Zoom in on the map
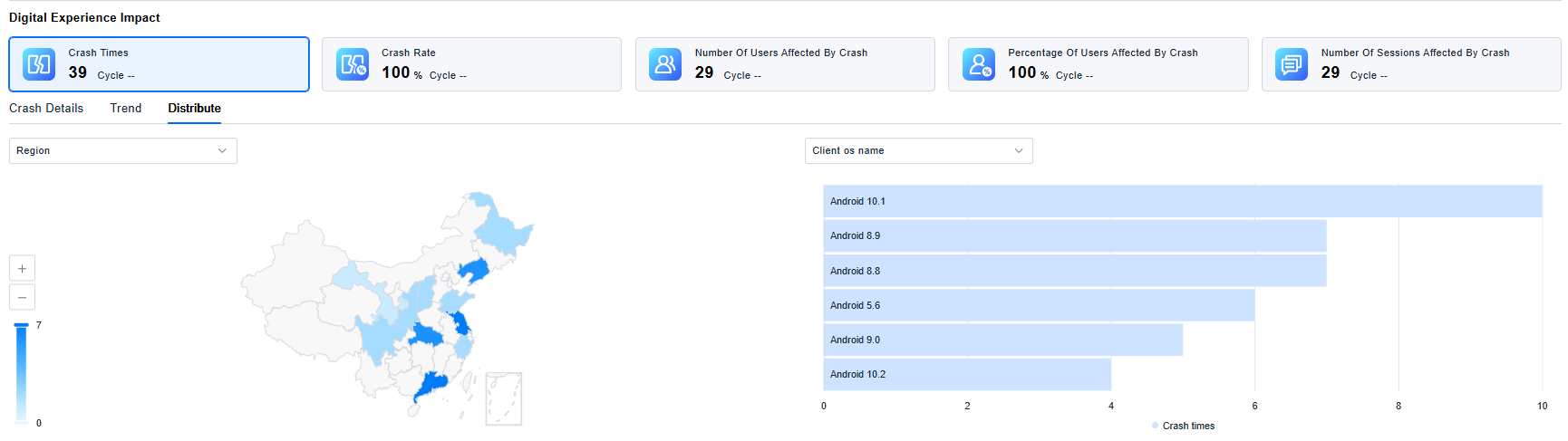Screen dimensions: 1568x441 23,268
